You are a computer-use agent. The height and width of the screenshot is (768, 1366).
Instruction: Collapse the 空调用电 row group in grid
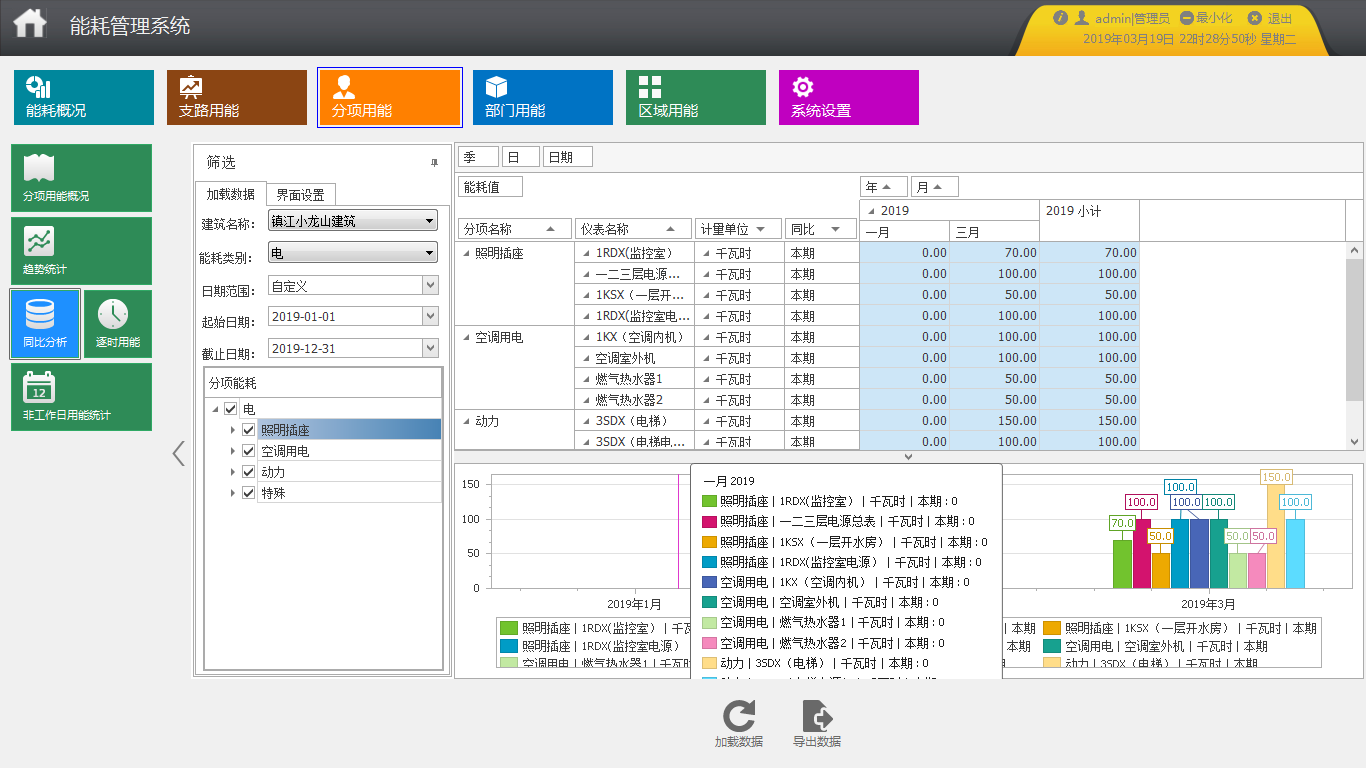[x=466, y=338]
